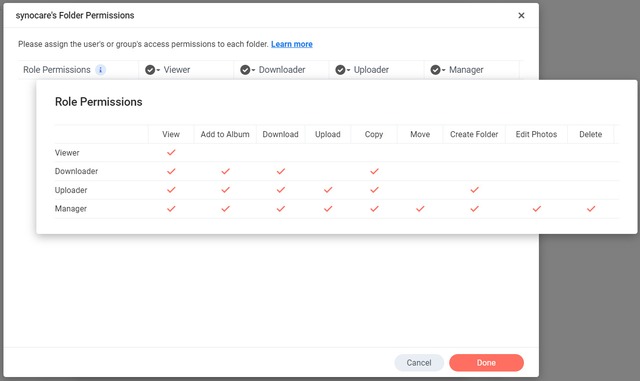
Task: Open the Learn more link
Action: [291, 44]
